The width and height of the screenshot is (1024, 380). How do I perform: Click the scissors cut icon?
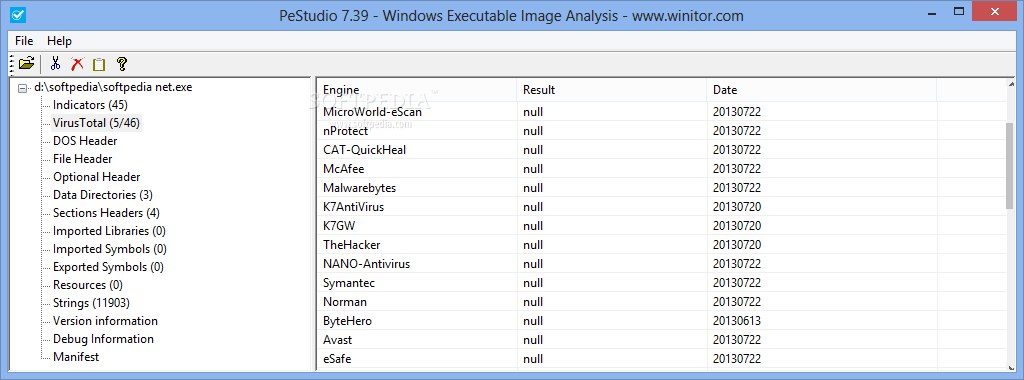(x=55, y=63)
